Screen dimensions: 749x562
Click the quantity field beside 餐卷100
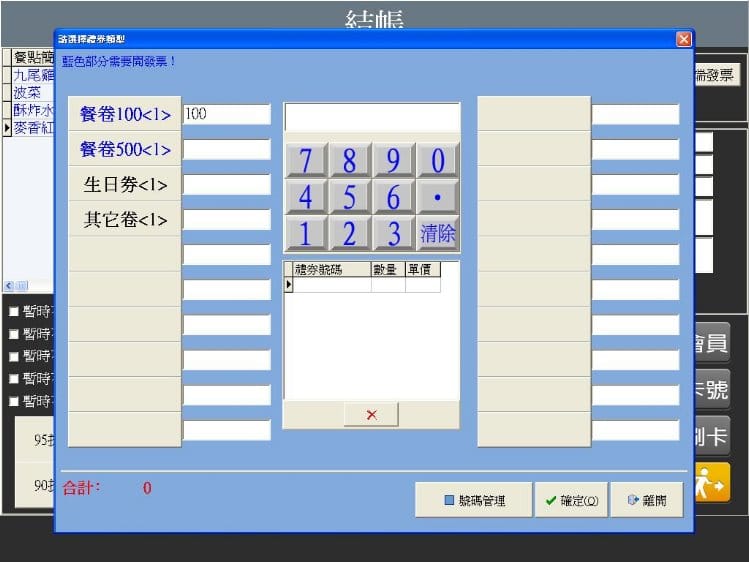(x=227, y=114)
